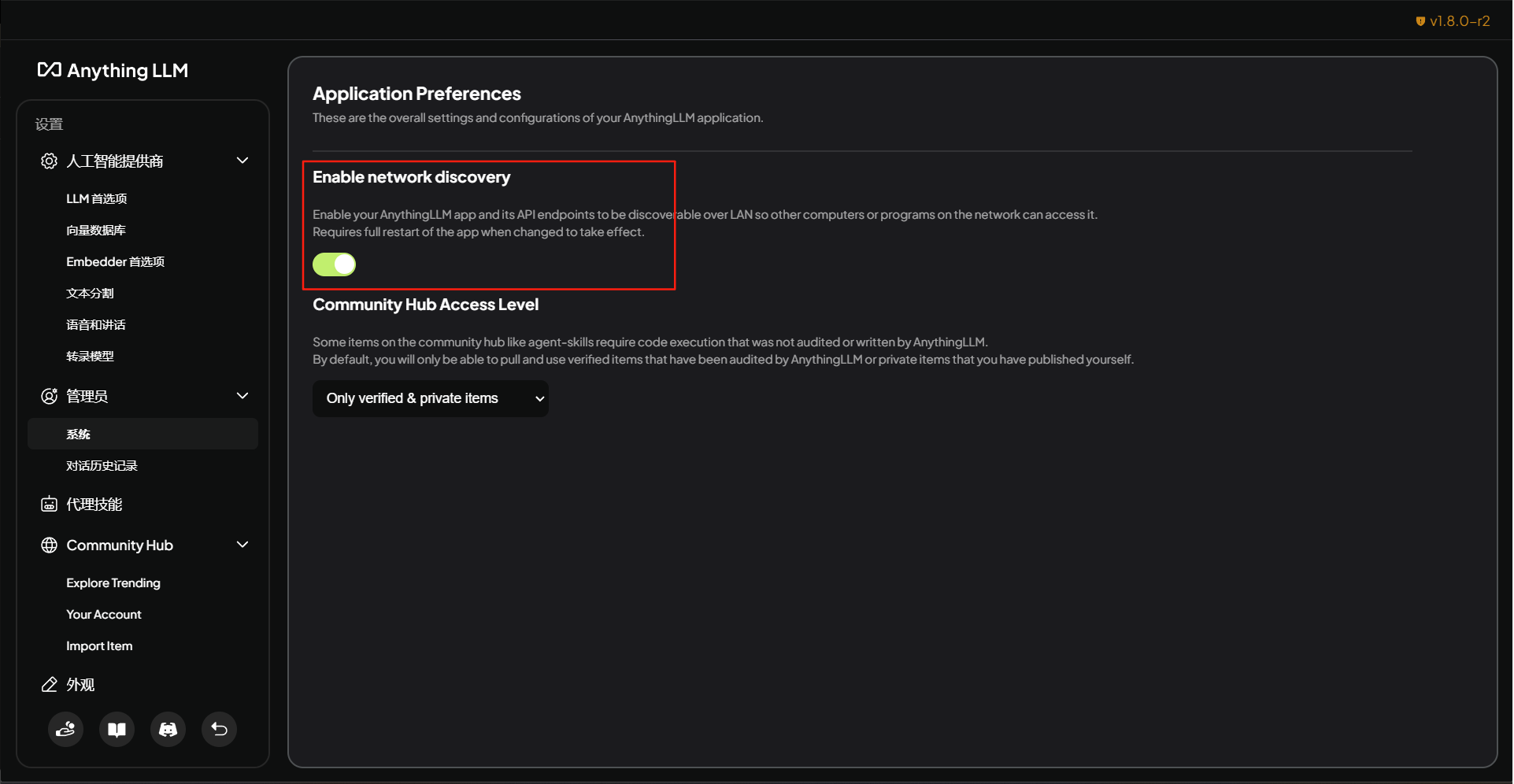Click the admin user icon
This screenshot has height=784, width=1514.
tap(49, 396)
